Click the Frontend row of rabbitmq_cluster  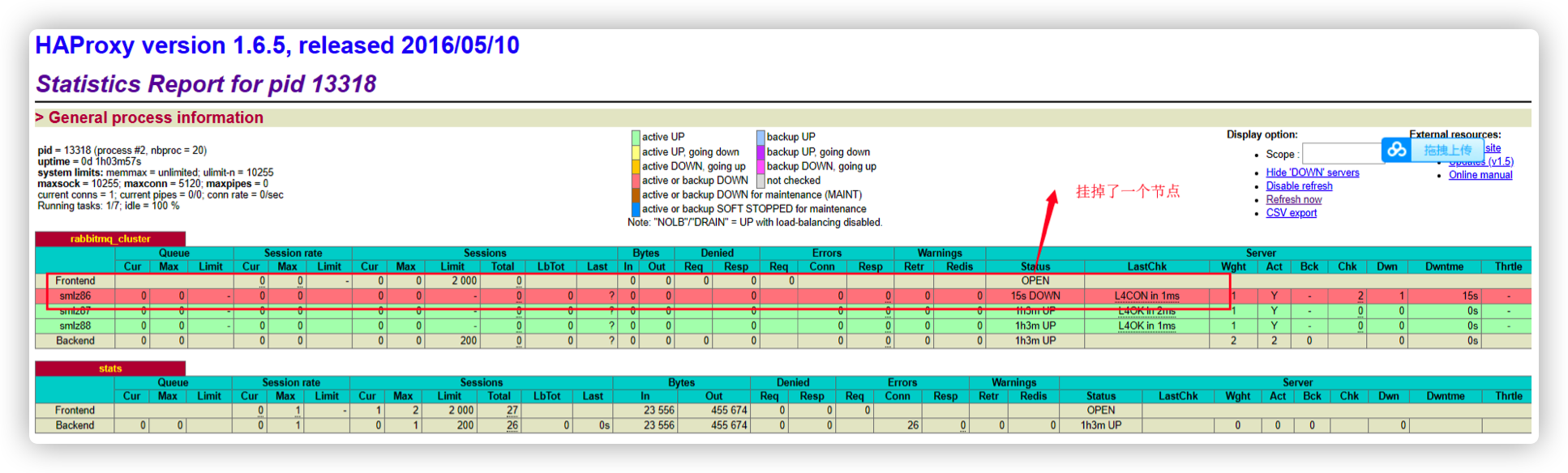pos(783,281)
